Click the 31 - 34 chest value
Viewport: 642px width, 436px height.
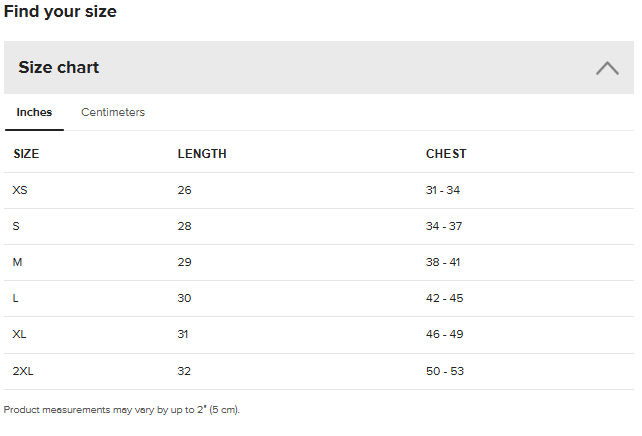(443, 190)
